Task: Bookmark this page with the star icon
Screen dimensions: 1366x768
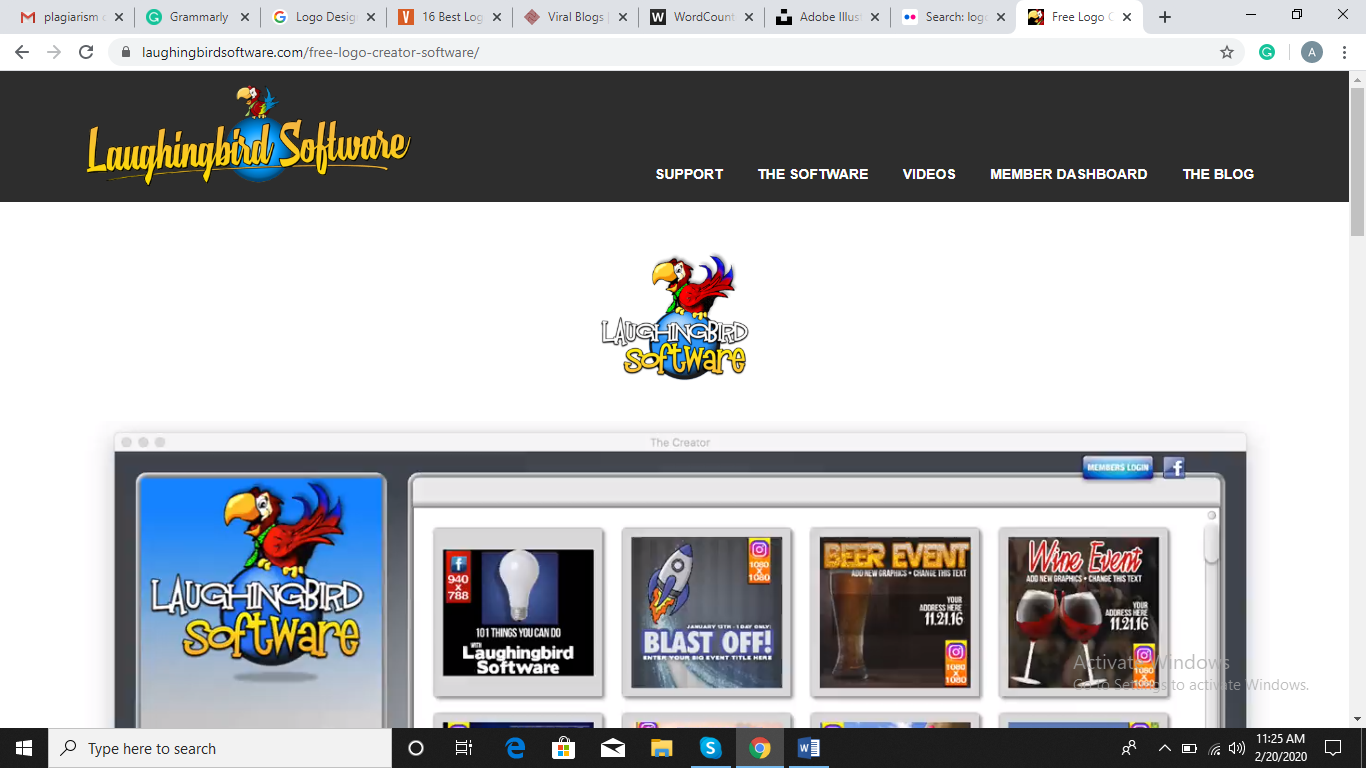Action: tap(1227, 52)
